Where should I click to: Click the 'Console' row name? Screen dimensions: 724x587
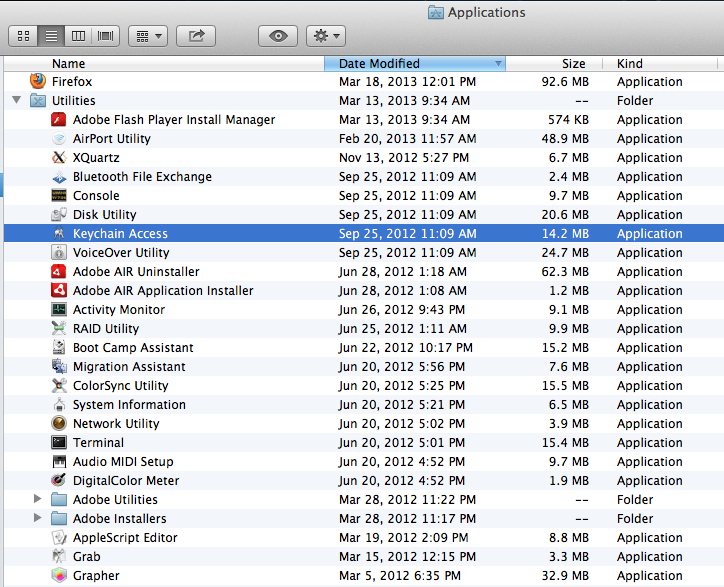tap(96, 196)
